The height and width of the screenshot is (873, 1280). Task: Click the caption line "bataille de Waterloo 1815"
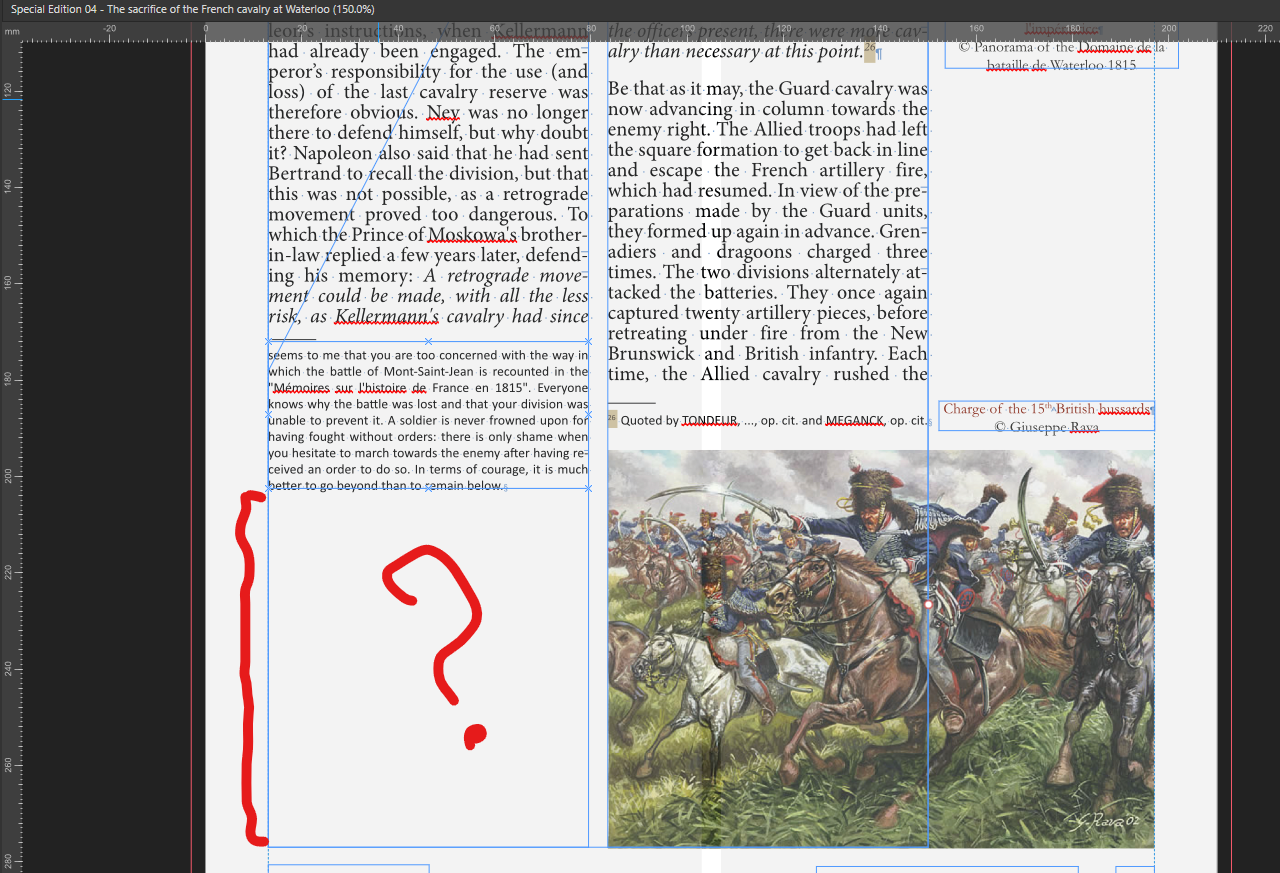pyautogui.click(x=1062, y=65)
